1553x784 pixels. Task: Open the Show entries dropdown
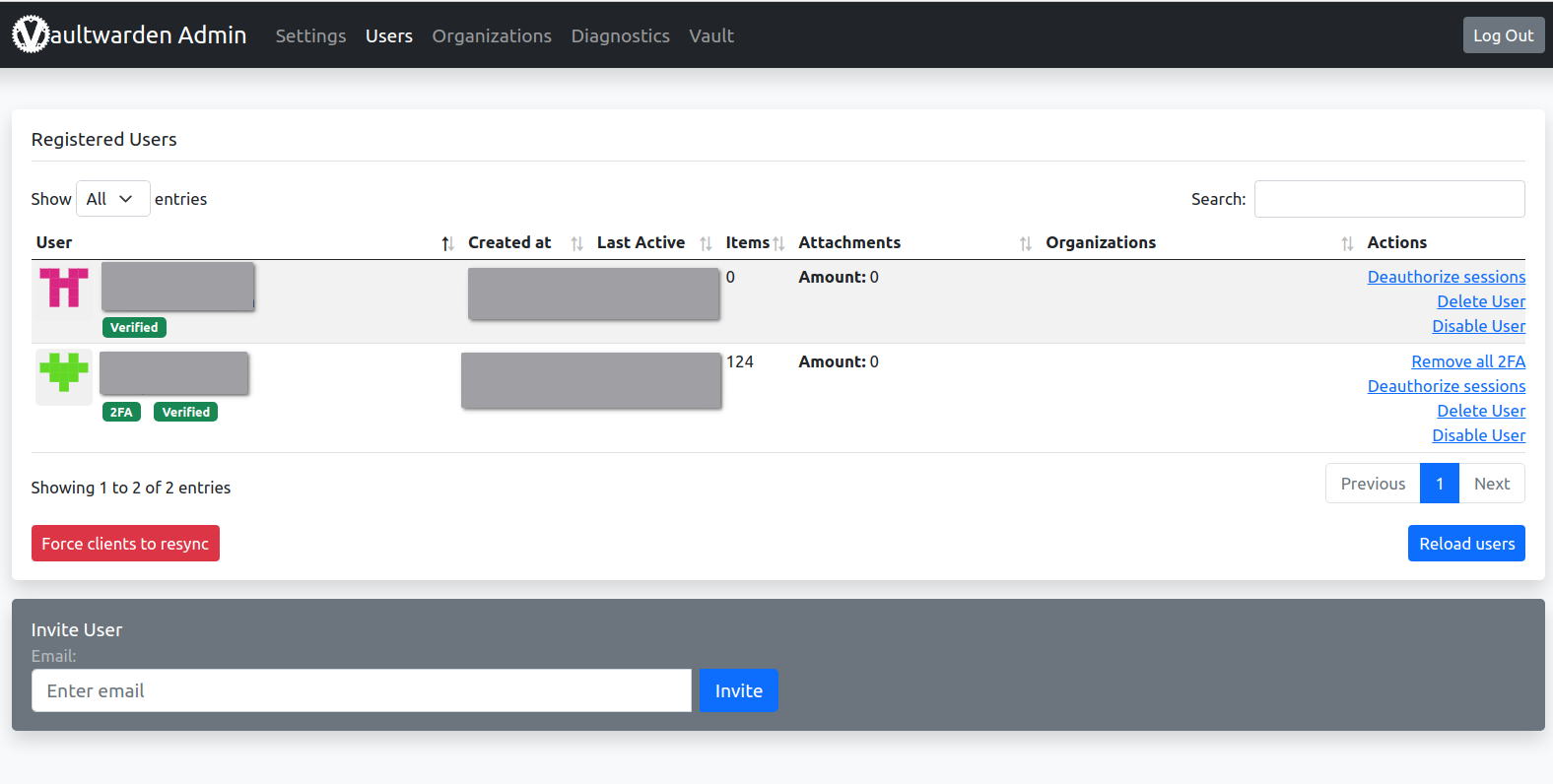pos(112,199)
